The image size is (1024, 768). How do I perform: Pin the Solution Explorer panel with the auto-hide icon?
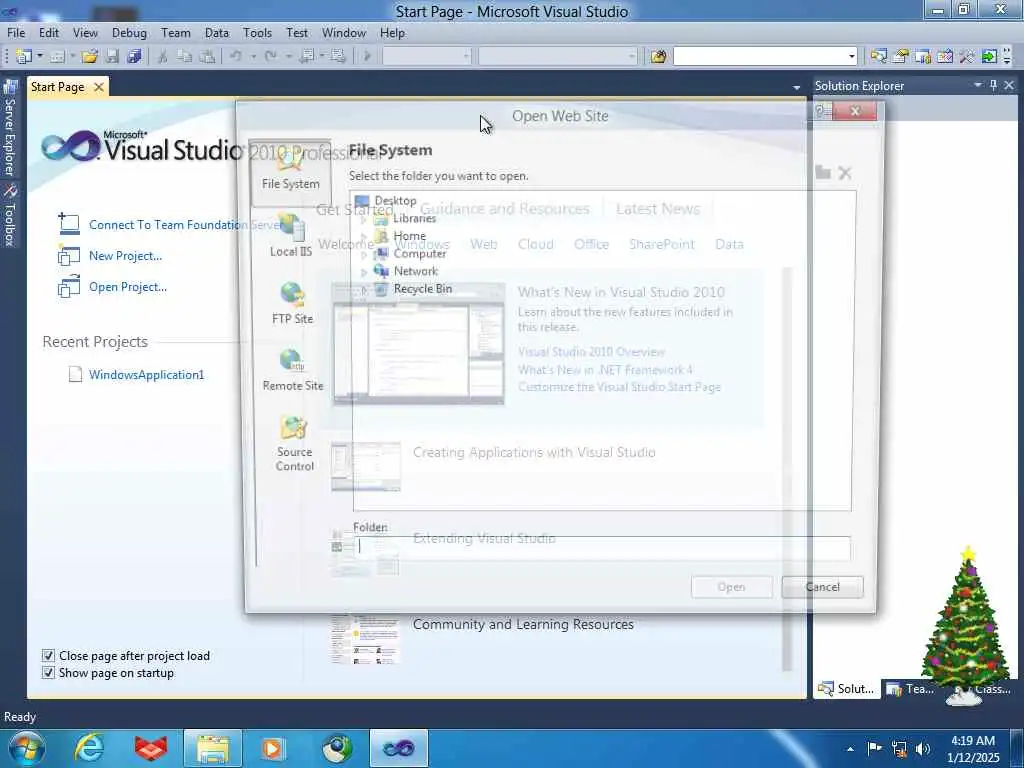993,86
